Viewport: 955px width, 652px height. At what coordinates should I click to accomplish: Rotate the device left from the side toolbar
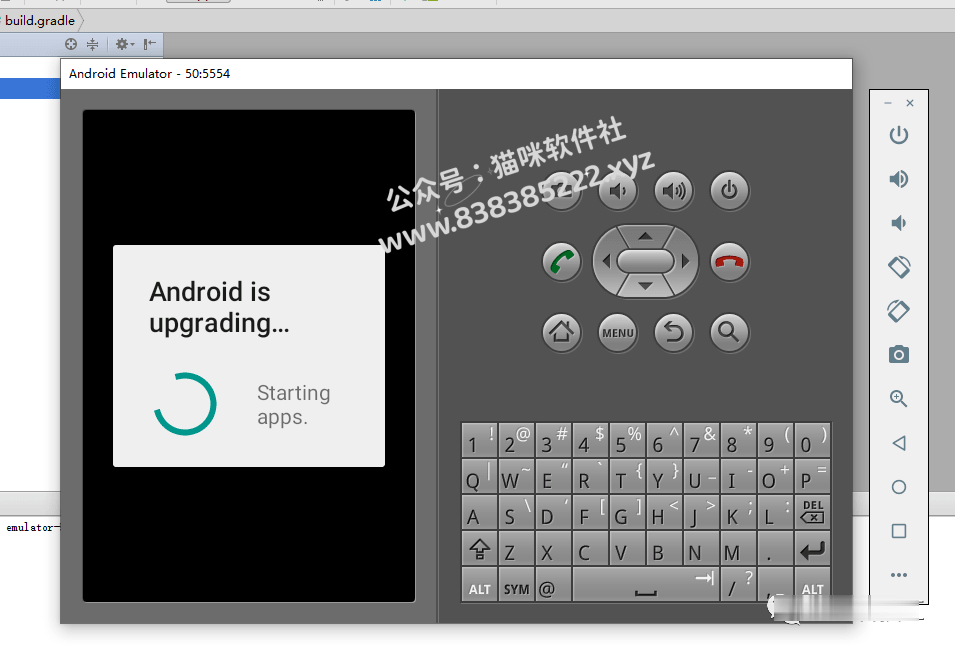click(898, 267)
